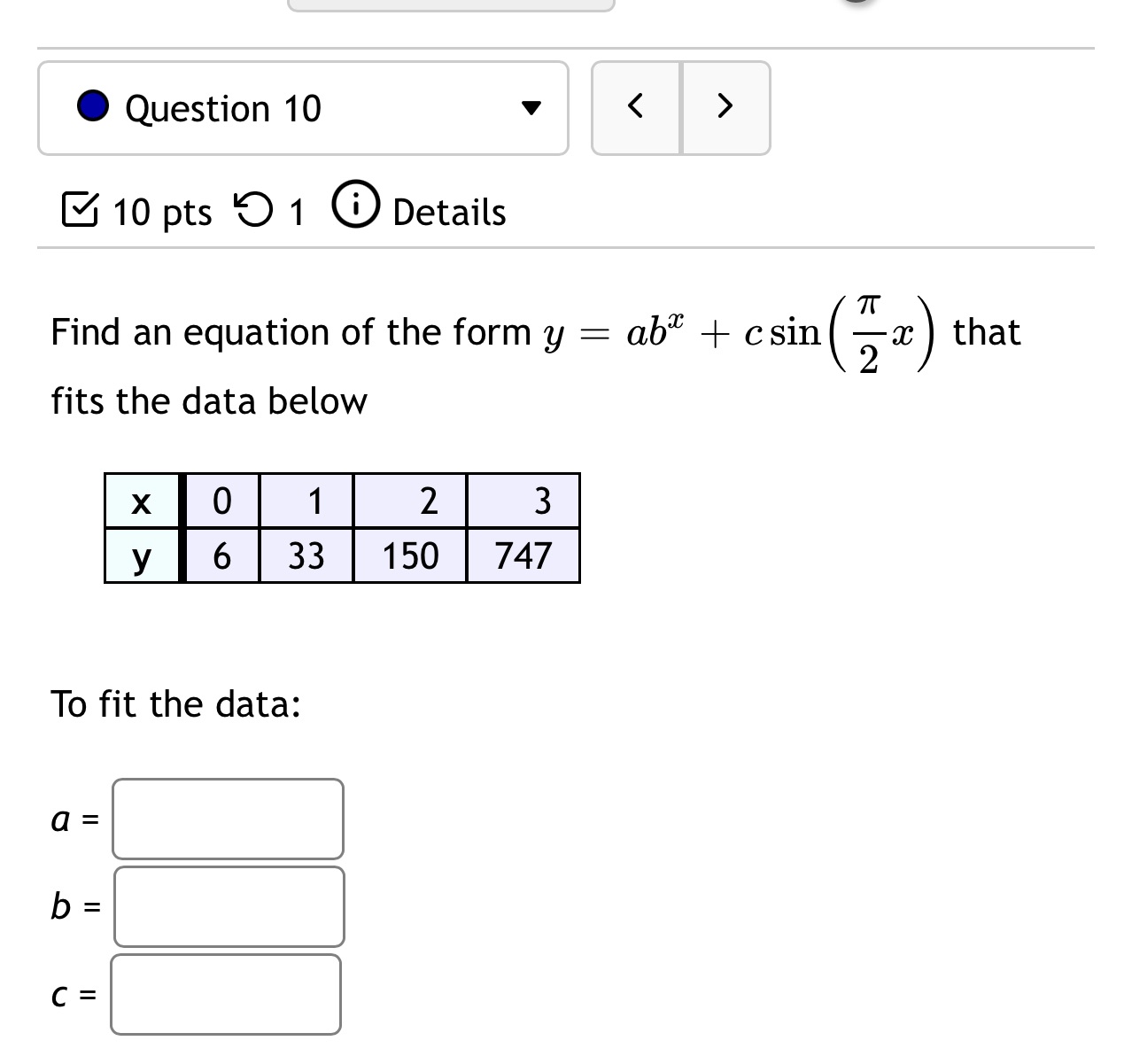Select the table cell containing 747
This screenshot has width=1124, height=1064.
(523, 555)
